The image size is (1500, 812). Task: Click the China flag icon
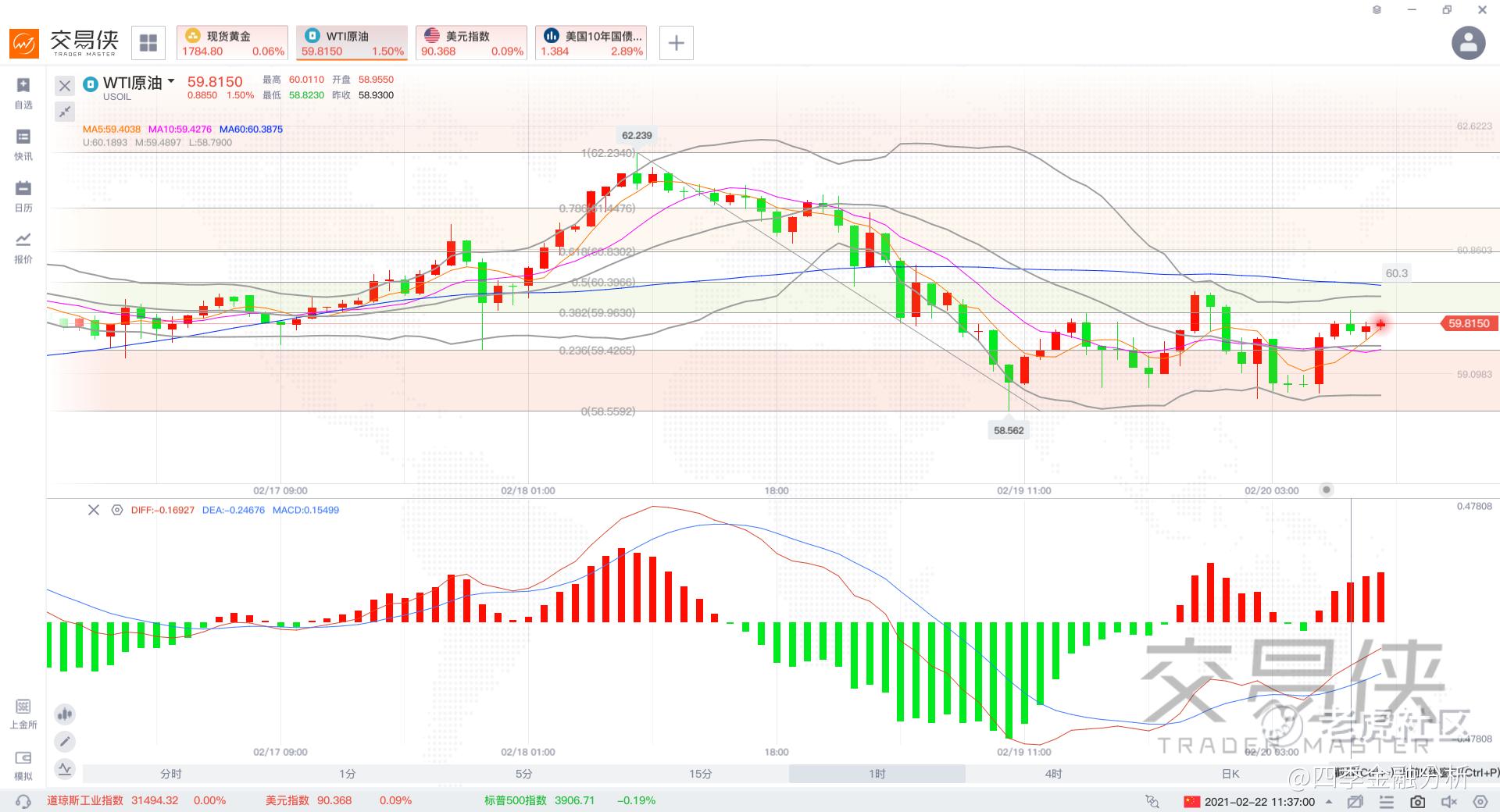[1191, 801]
